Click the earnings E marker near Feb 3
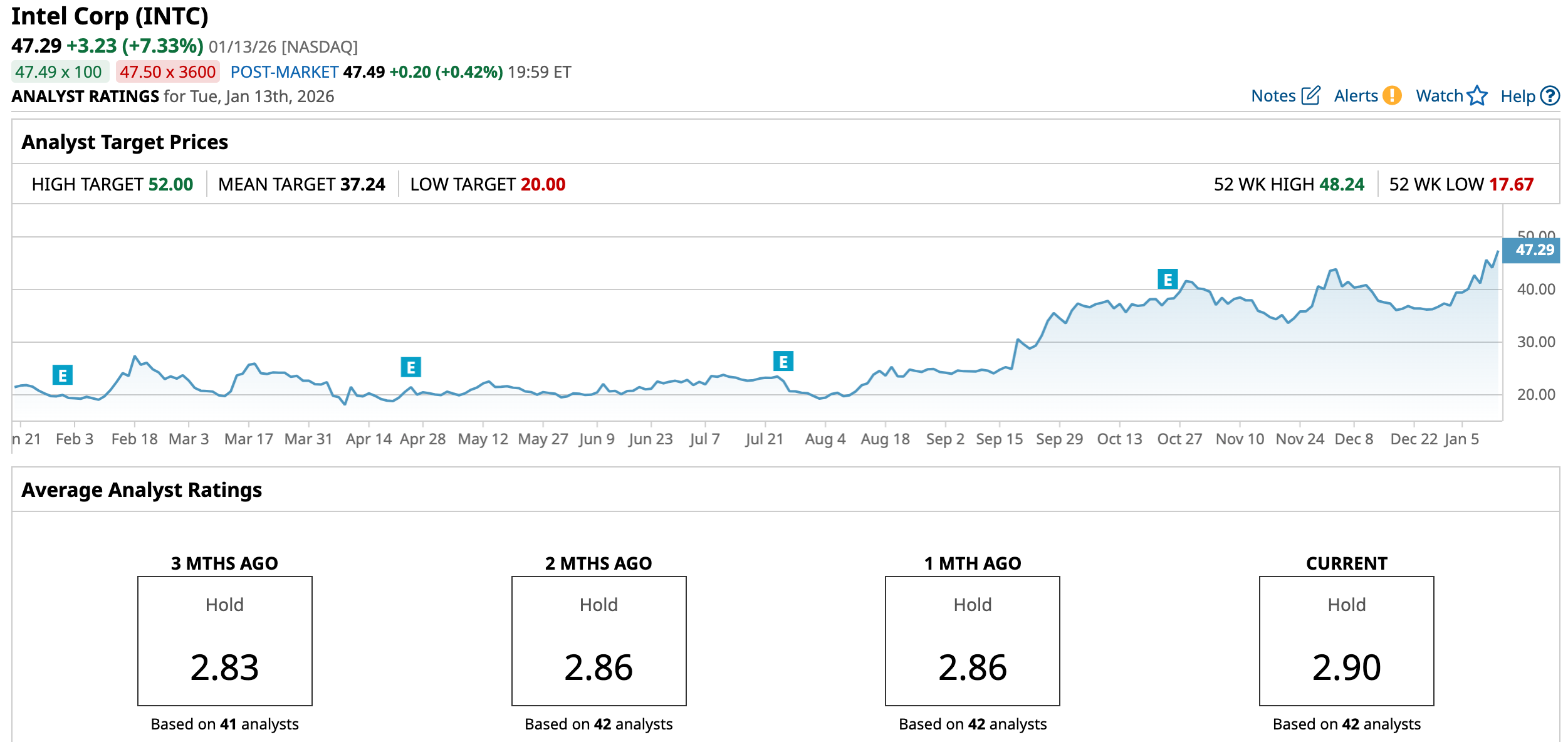1568x742 pixels. pyautogui.click(x=63, y=375)
